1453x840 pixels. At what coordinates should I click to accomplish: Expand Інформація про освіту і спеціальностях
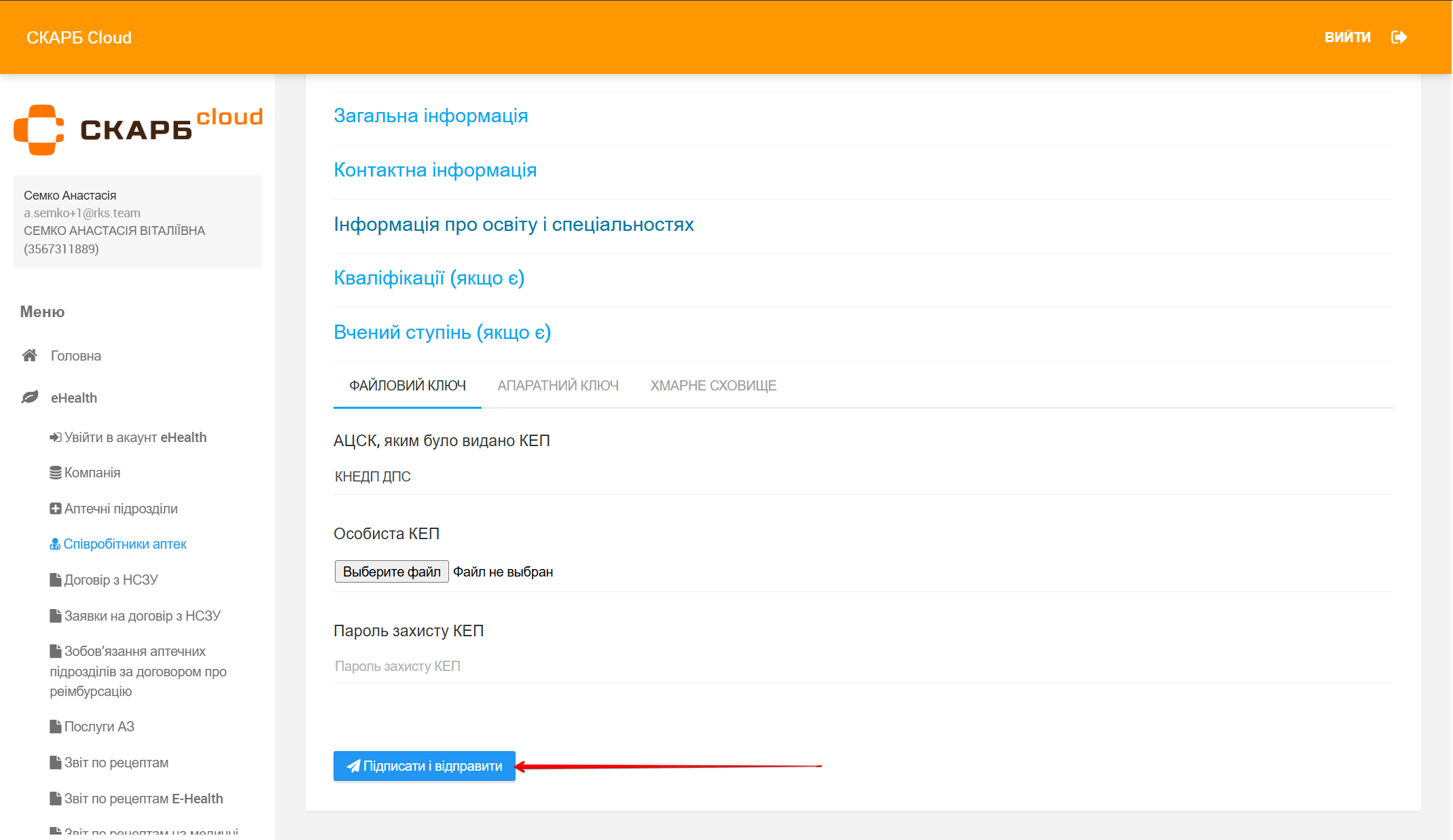514,225
